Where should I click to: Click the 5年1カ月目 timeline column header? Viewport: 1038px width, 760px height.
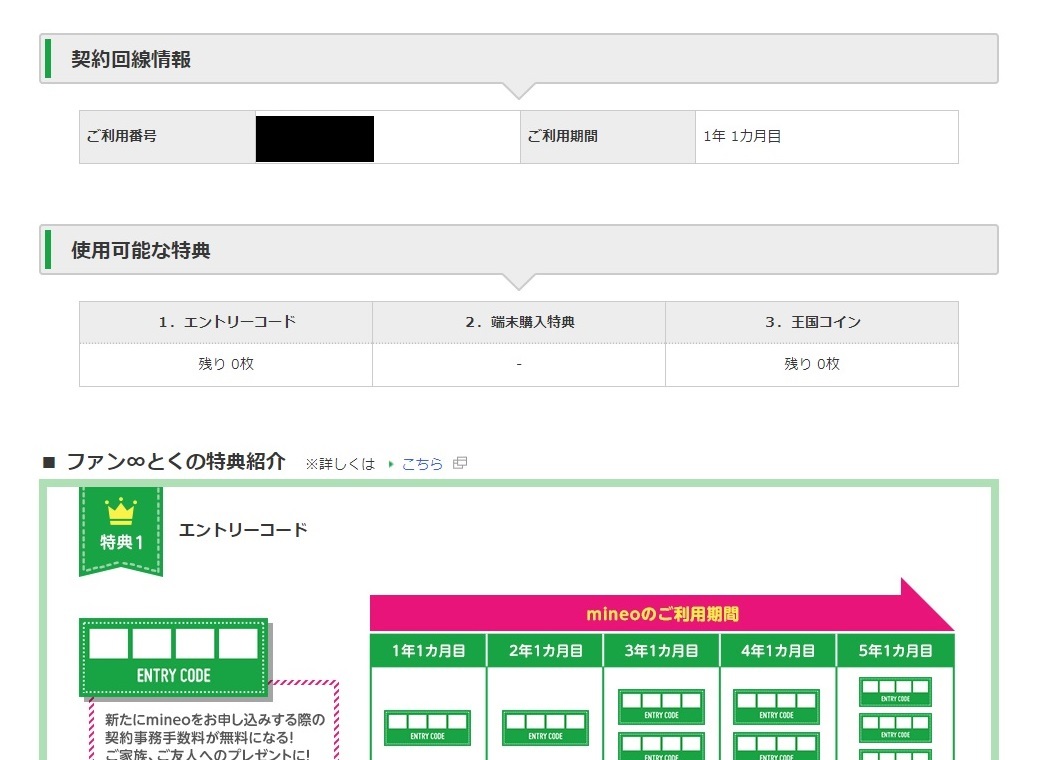(x=894, y=650)
